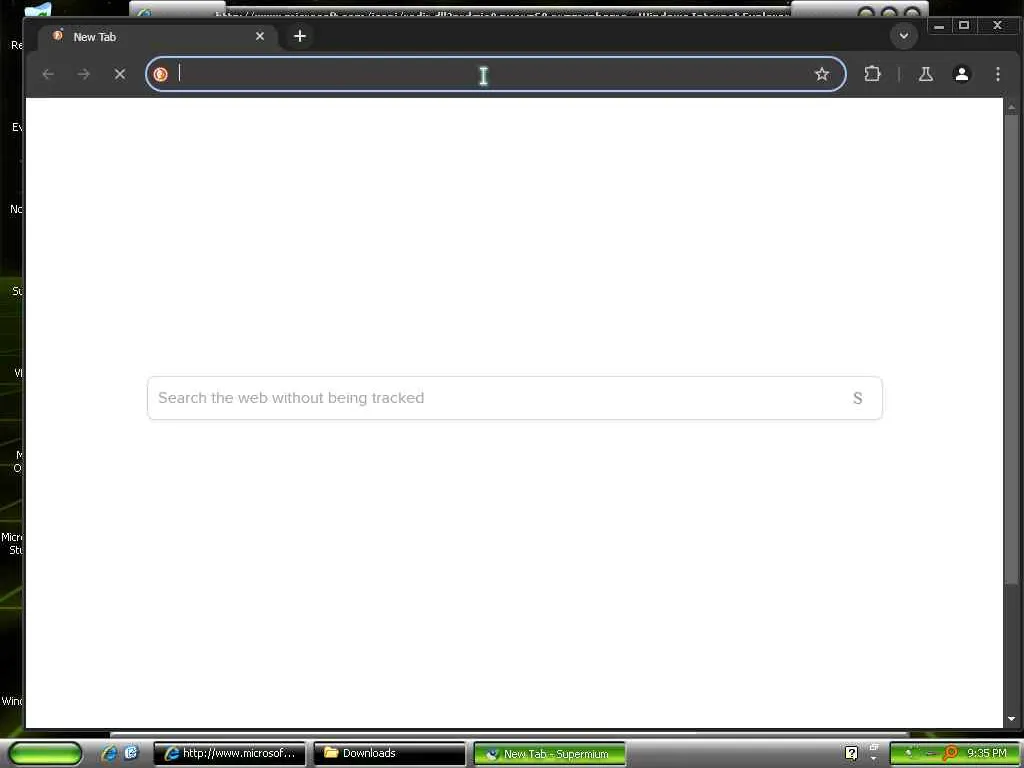This screenshot has width=1024, height=768.
Task: Expand the tab search chevron
Action: click(x=904, y=35)
